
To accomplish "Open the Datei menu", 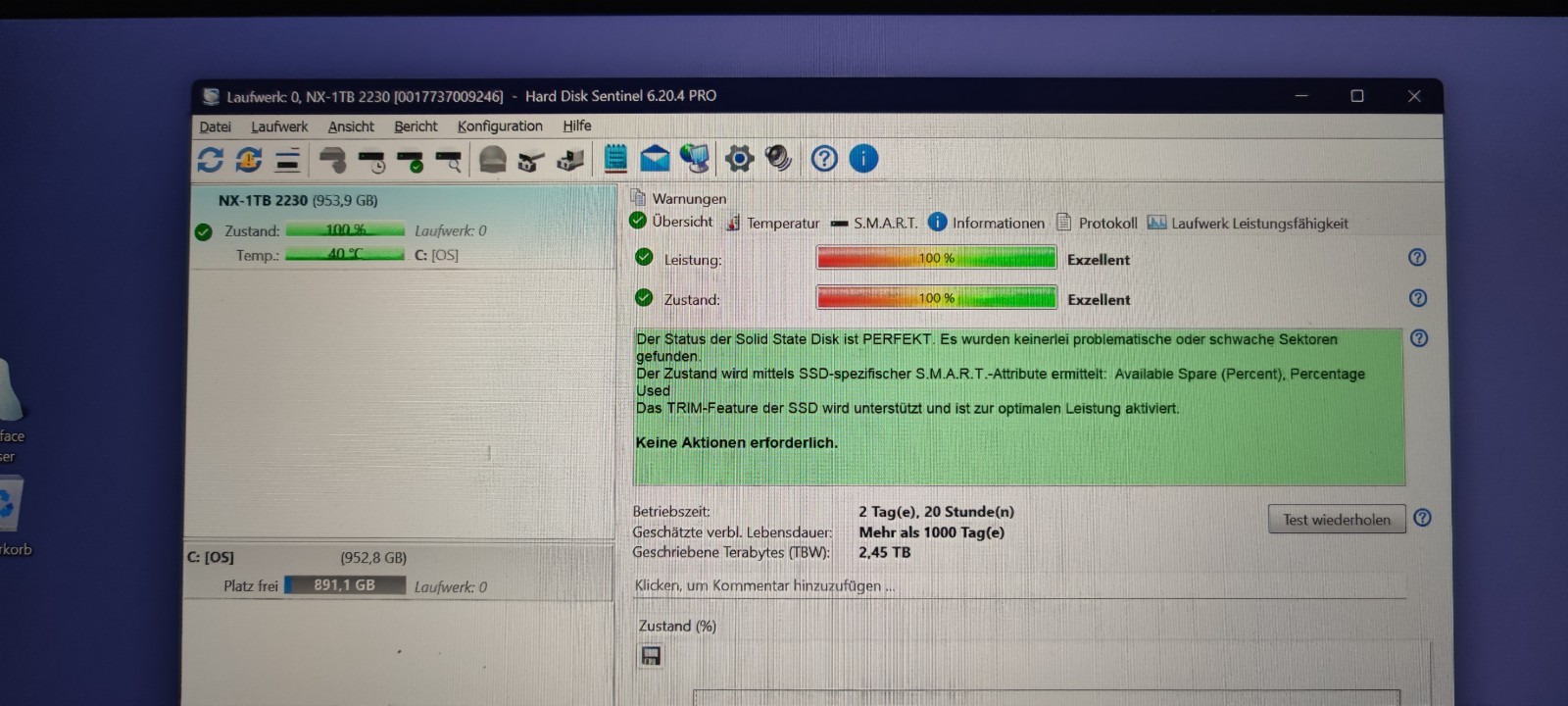I will click(216, 126).
